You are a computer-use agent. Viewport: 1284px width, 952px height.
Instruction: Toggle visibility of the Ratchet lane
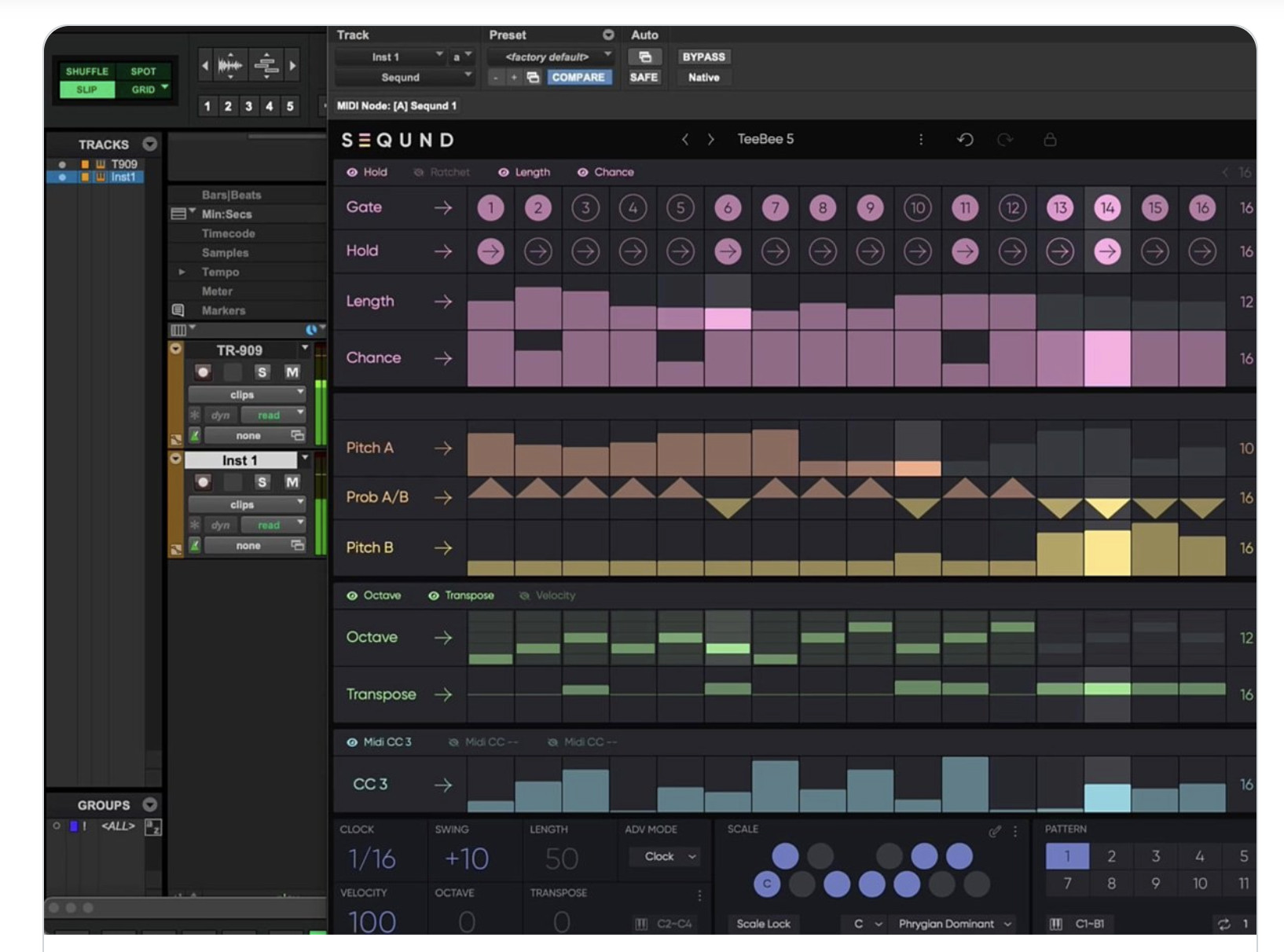coord(419,172)
